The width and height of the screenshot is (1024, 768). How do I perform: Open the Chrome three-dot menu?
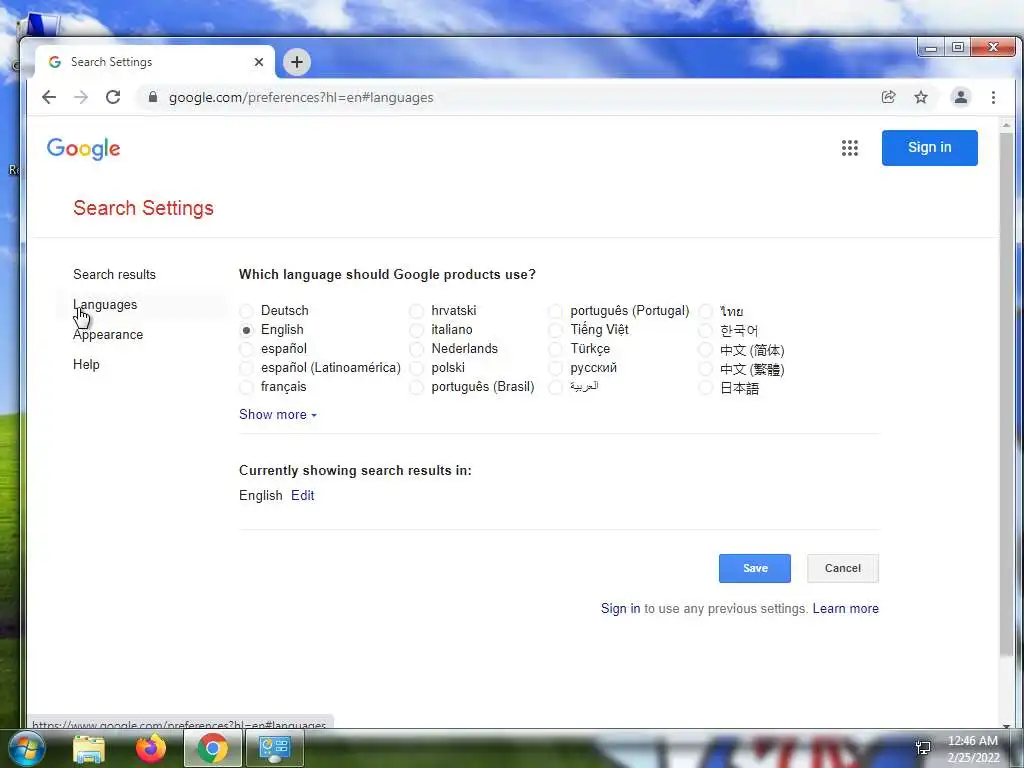[993, 97]
